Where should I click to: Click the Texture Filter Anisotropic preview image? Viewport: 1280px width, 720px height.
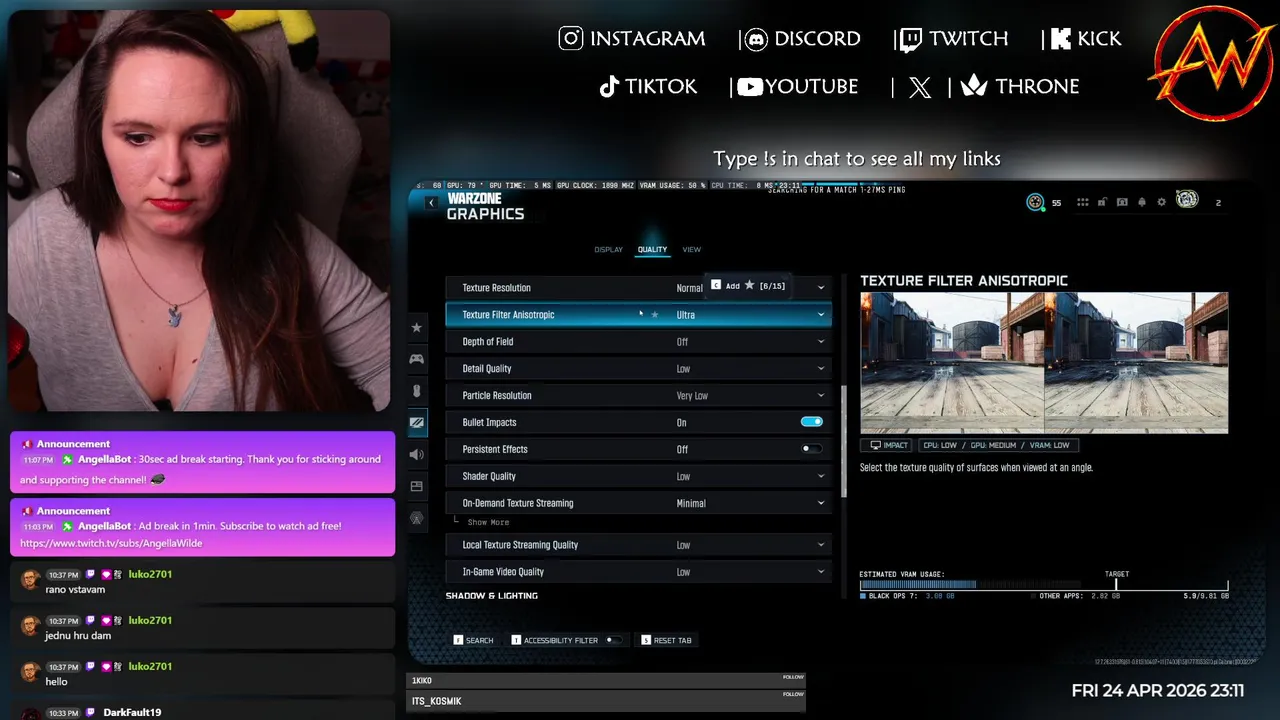[x=1044, y=363]
